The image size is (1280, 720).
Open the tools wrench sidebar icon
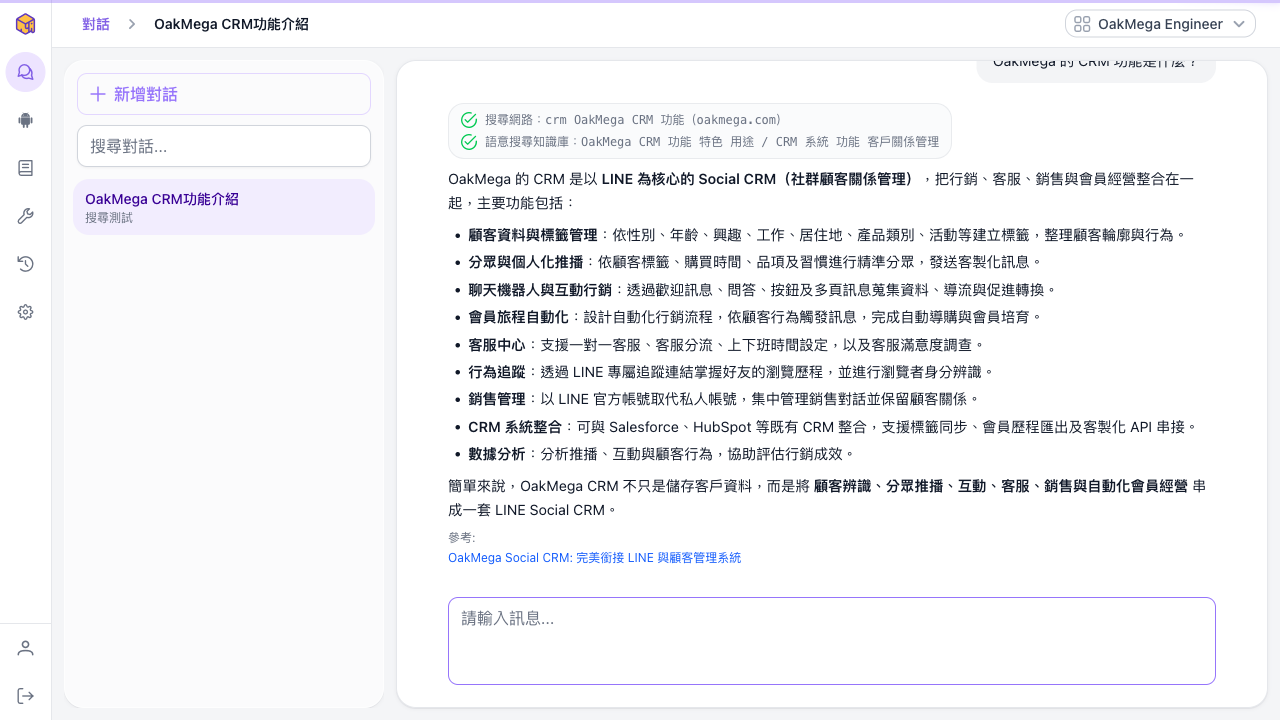26,216
